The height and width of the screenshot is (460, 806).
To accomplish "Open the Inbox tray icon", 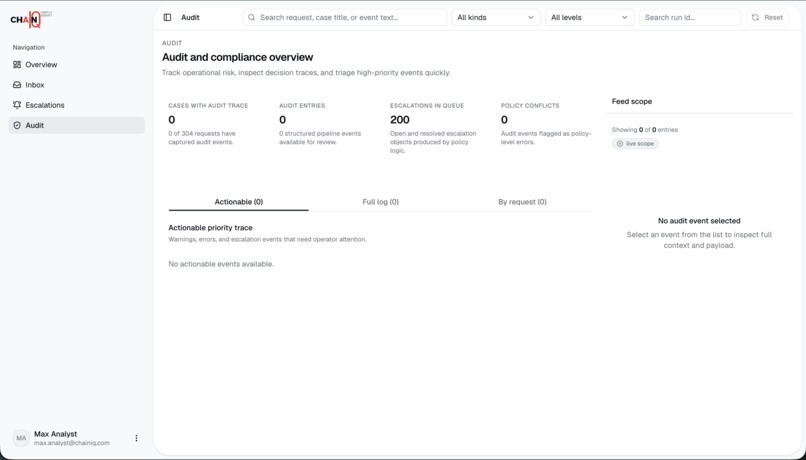I will click(17, 85).
